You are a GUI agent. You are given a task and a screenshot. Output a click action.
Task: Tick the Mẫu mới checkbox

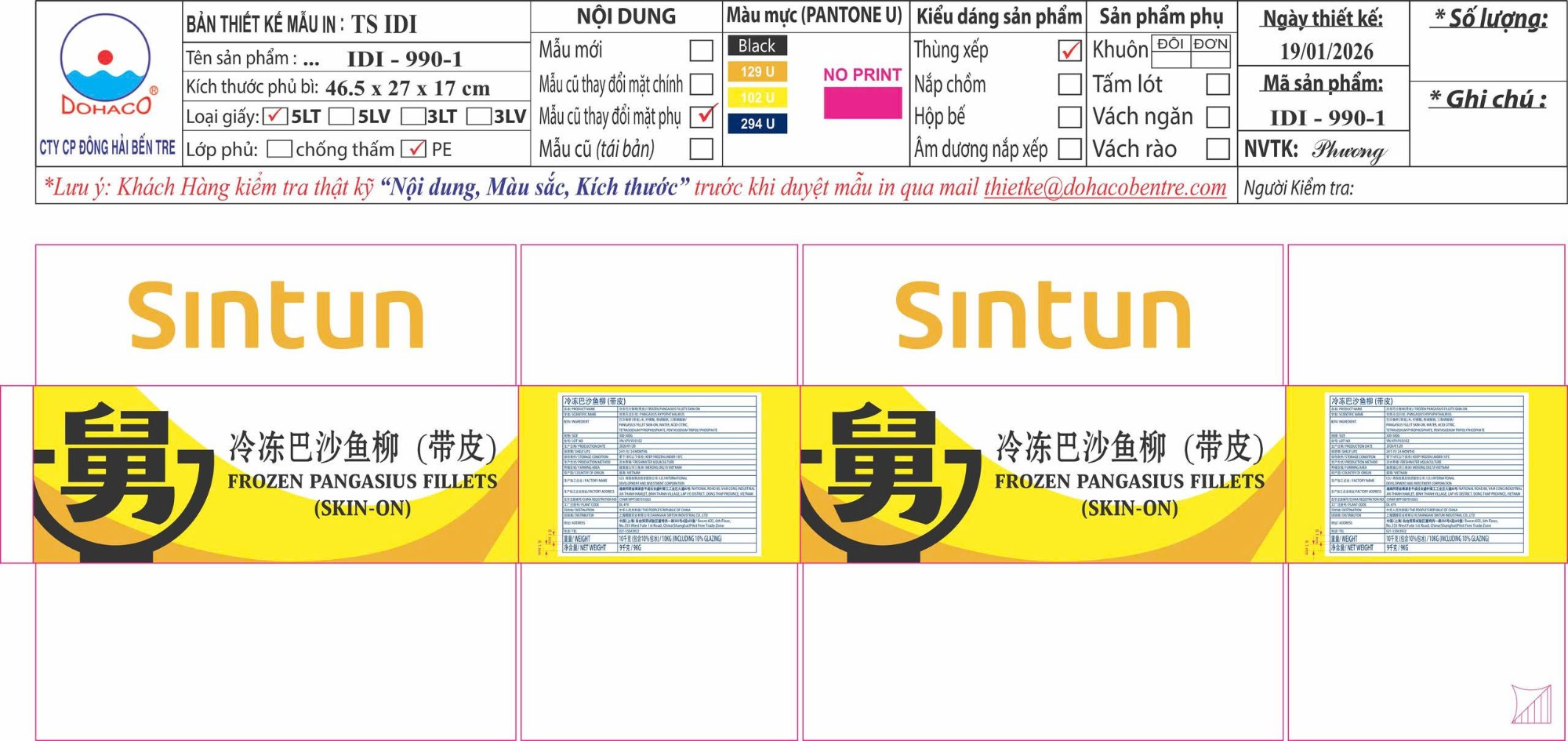pos(701,50)
